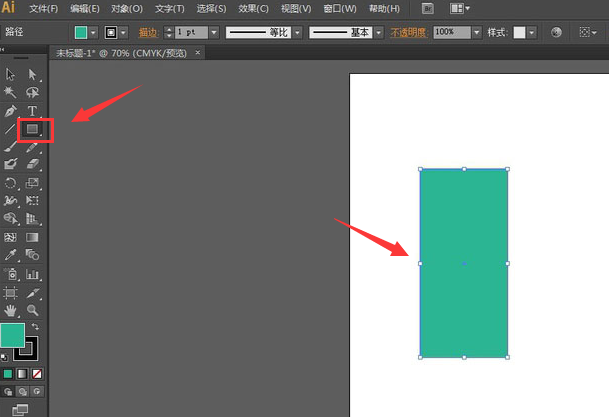Open the 文件(F) menu
This screenshot has width=609, height=417.
point(43,8)
